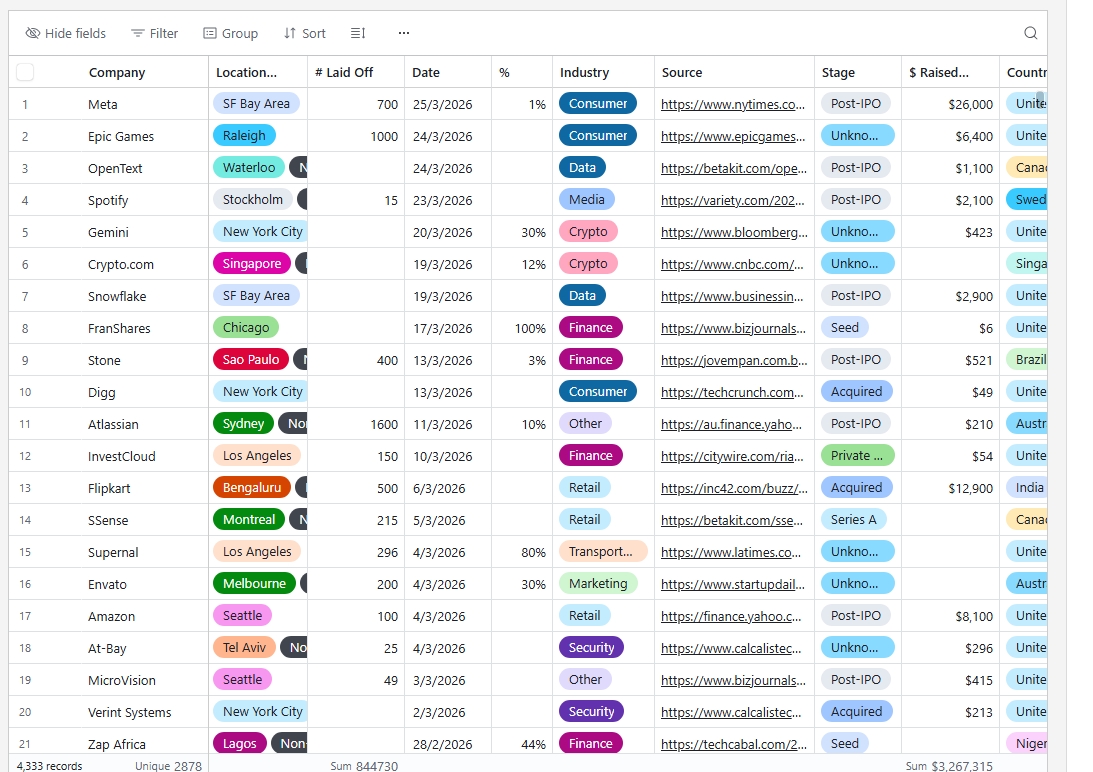The height and width of the screenshot is (772, 1093).
Task: Click the Private stage tag for InvestCloud
Action: tap(857, 456)
